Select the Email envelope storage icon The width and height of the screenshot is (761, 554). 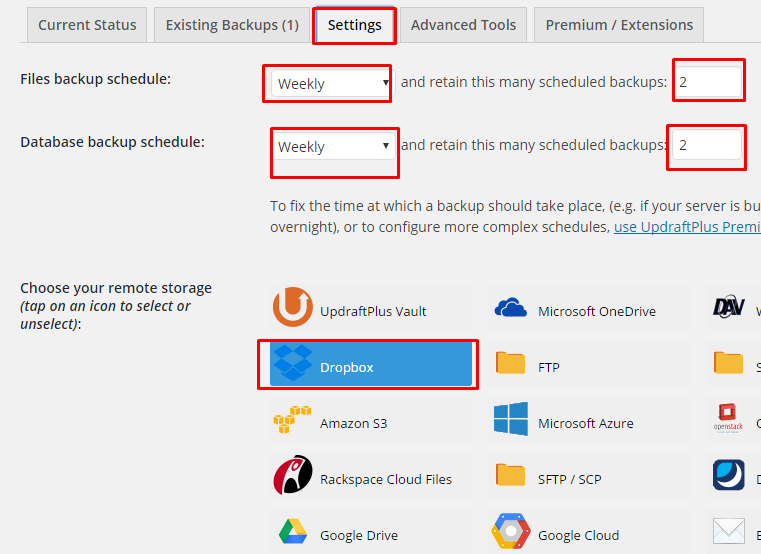[x=728, y=531]
